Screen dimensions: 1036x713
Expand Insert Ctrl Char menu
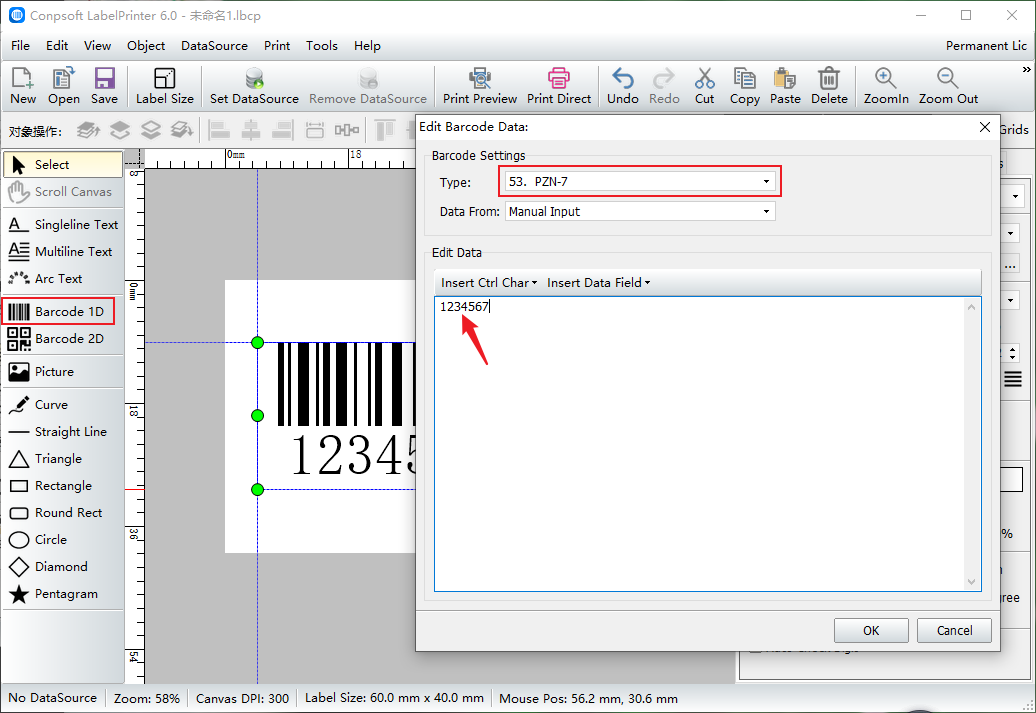[489, 283]
